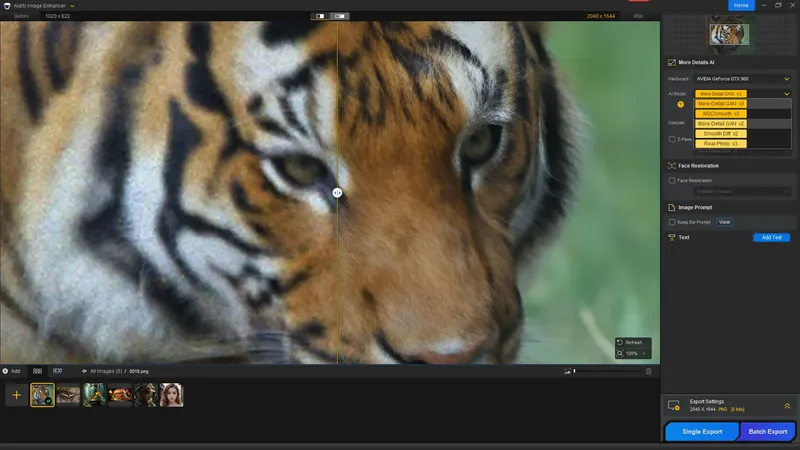Open the Aiarty Image Enhancer title menu arrow

tap(72, 6)
